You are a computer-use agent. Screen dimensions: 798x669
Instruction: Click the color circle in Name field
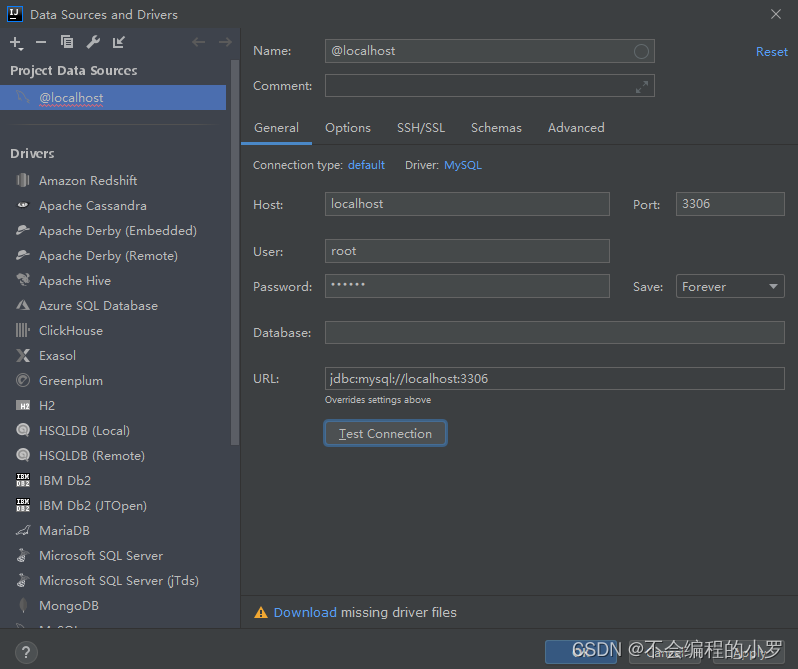coord(641,51)
